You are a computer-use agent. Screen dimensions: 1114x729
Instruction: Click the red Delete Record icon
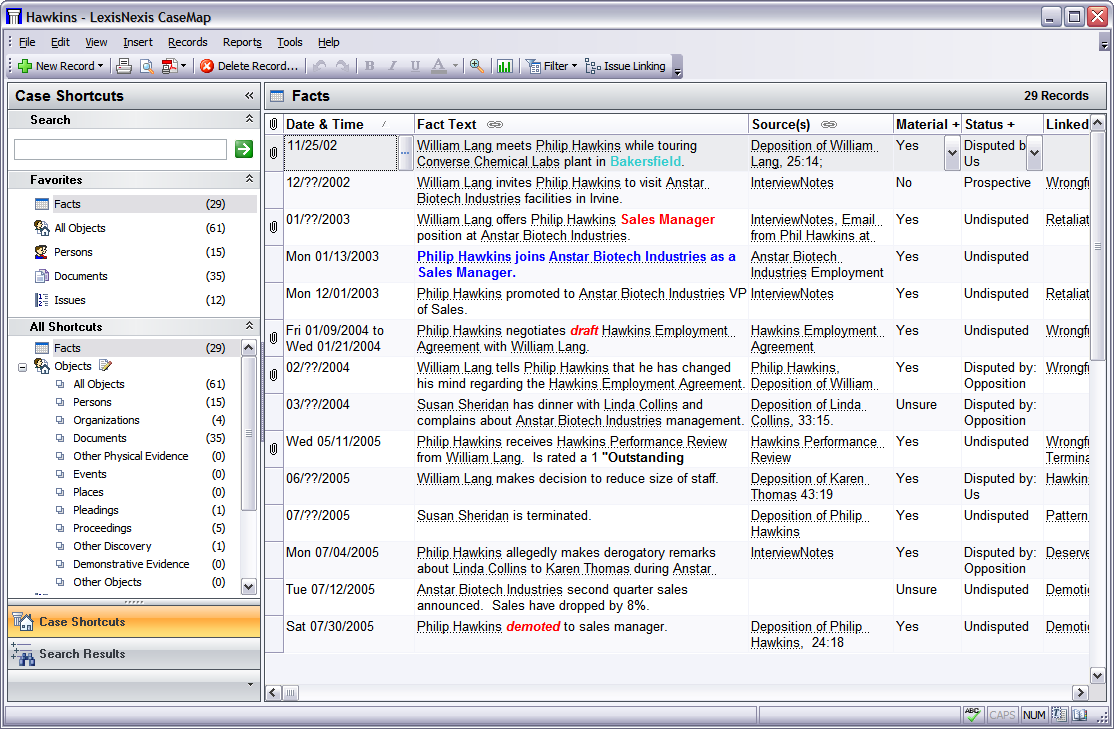pos(207,66)
